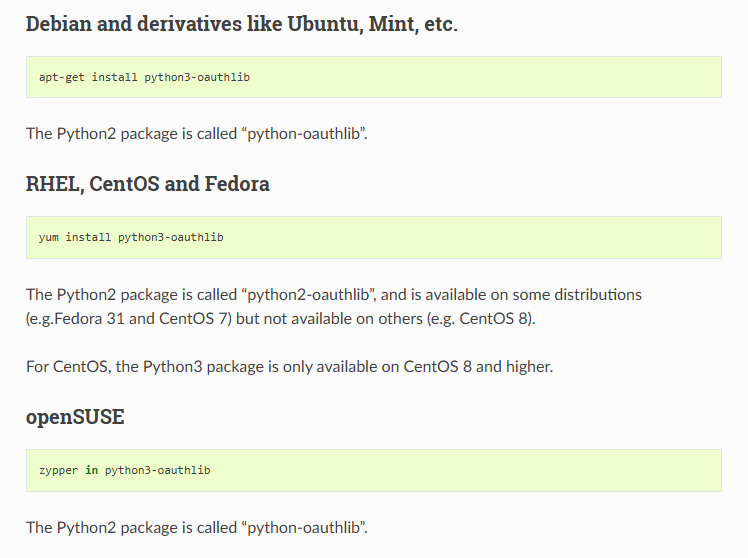Click the apt-get install code block

[x=373, y=77]
